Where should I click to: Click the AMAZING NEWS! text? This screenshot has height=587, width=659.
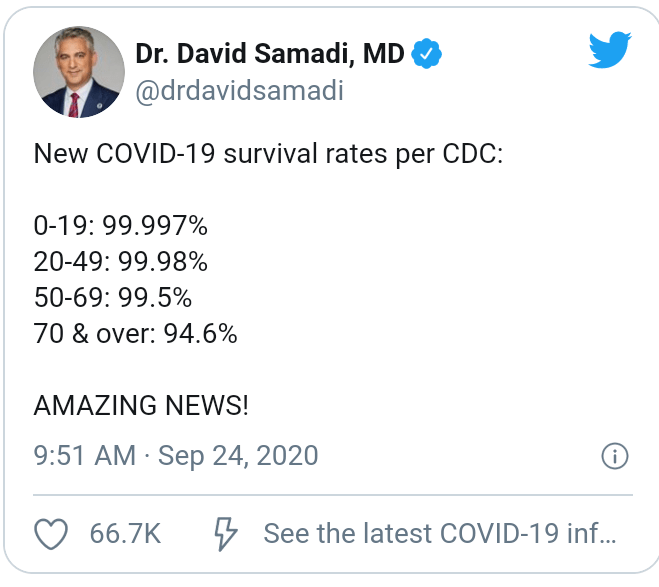tap(141, 405)
